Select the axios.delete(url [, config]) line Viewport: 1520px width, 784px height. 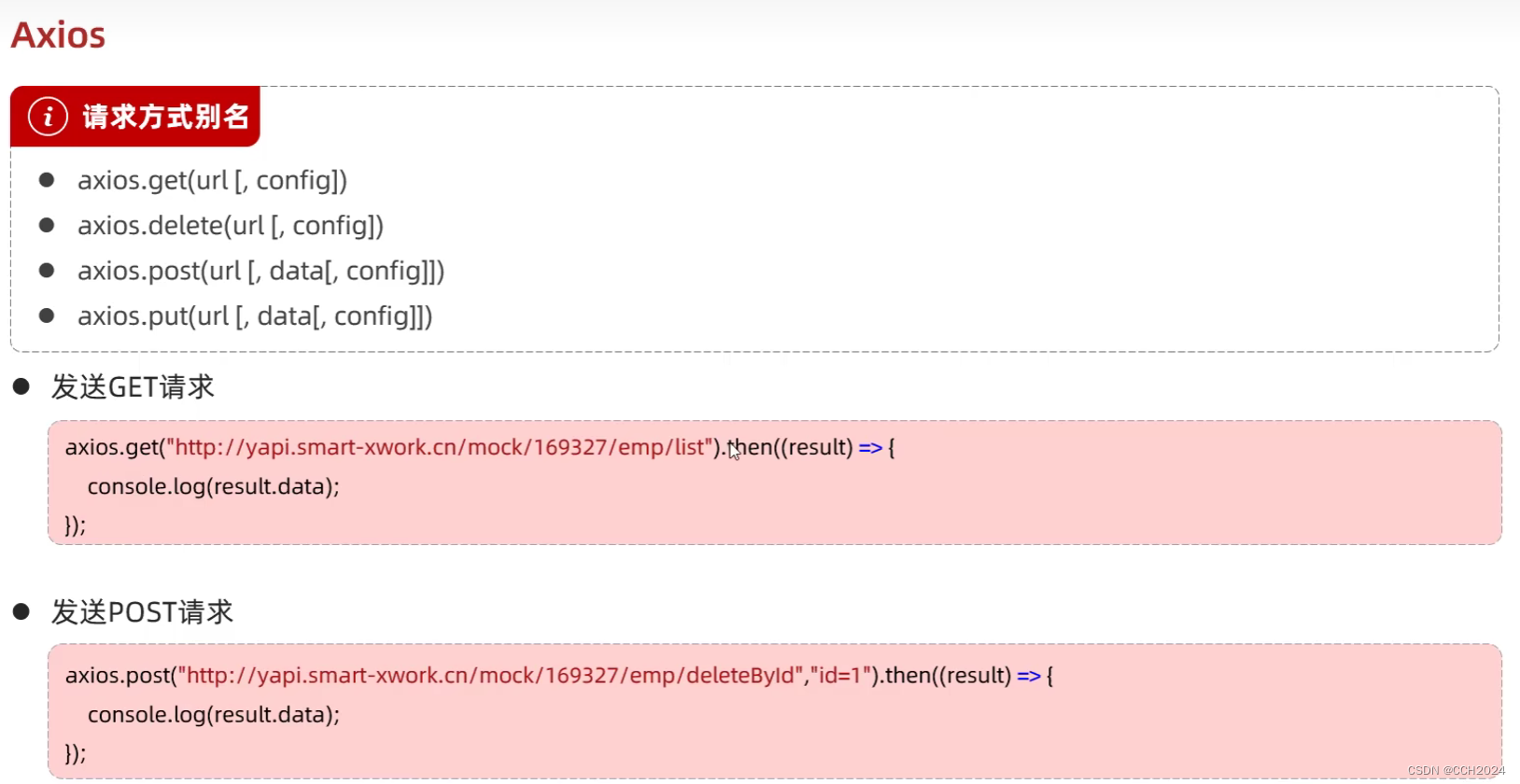[x=231, y=226]
